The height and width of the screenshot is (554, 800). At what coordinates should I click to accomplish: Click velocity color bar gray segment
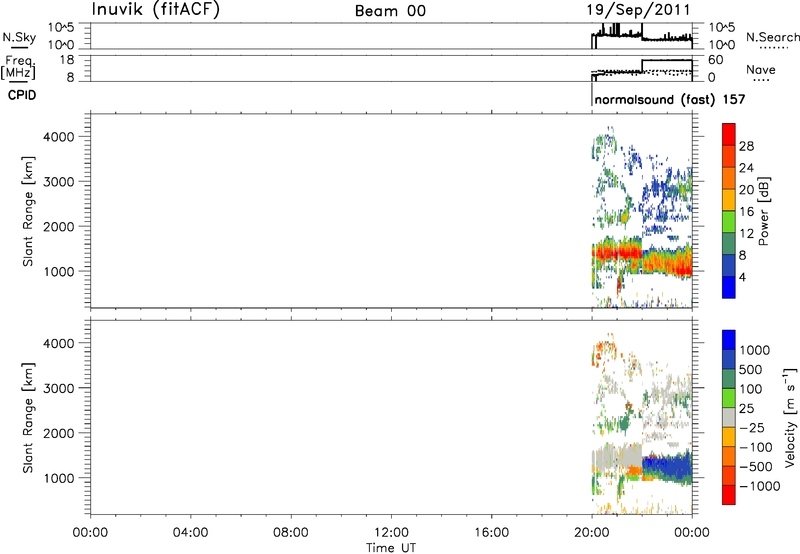[729, 417]
